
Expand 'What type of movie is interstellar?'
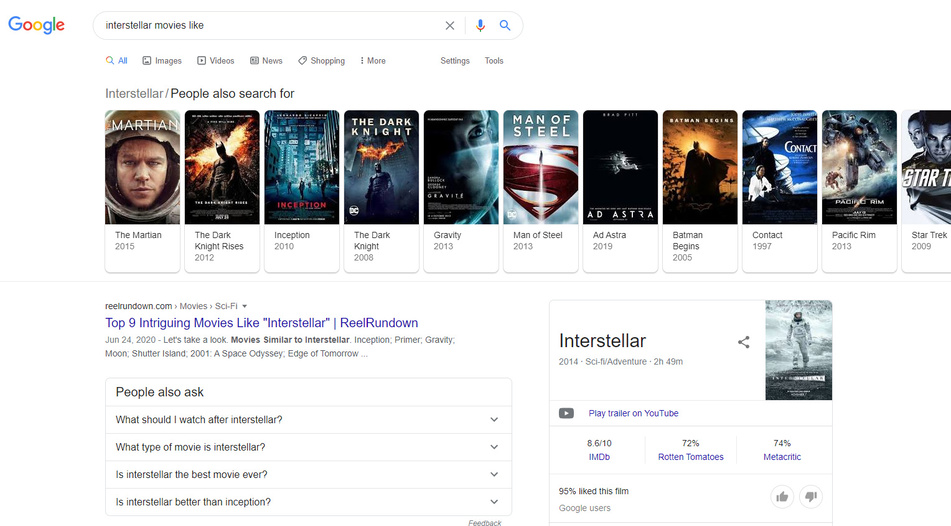(308, 447)
